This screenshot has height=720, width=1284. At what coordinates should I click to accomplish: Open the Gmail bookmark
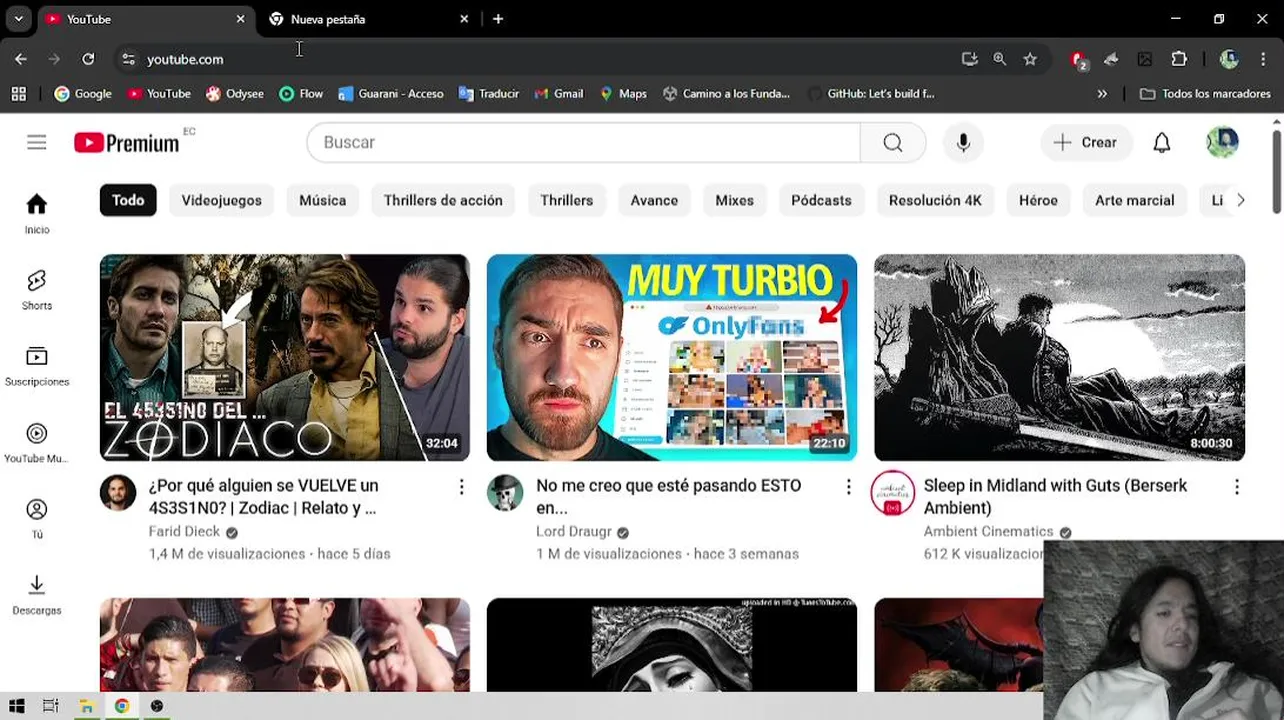coord(559,94)
